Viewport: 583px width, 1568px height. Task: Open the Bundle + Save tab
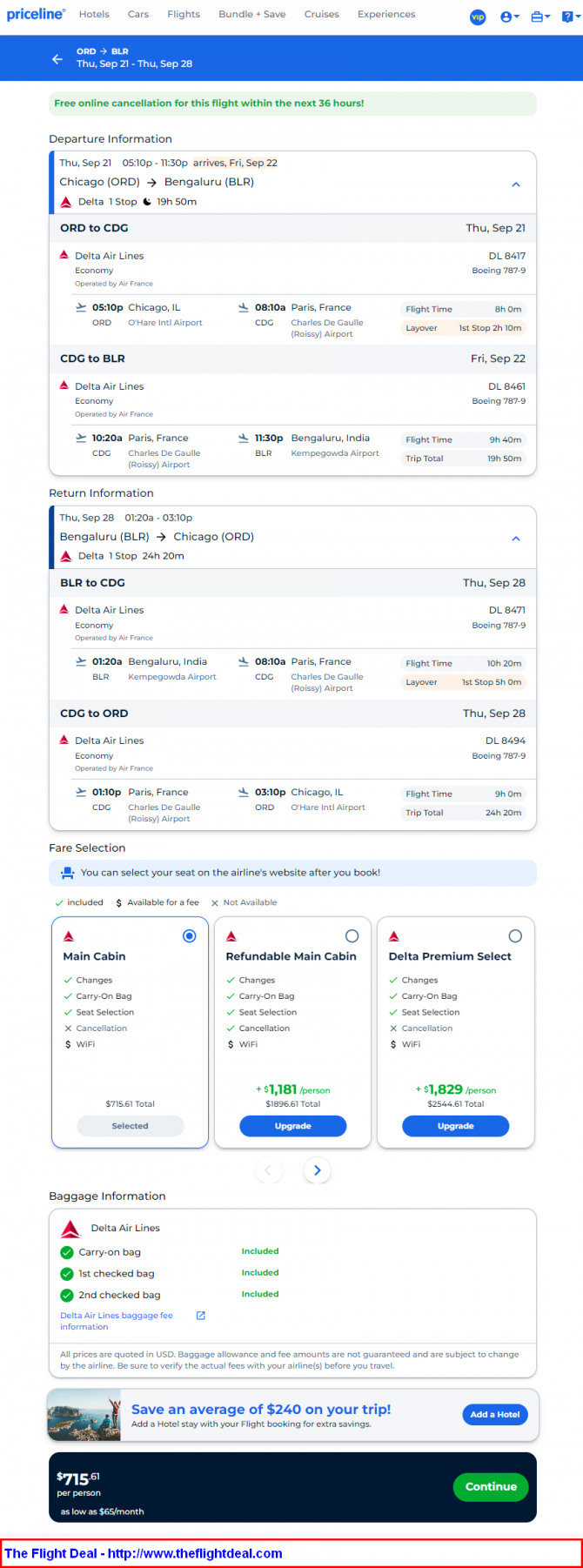(252, 14)
